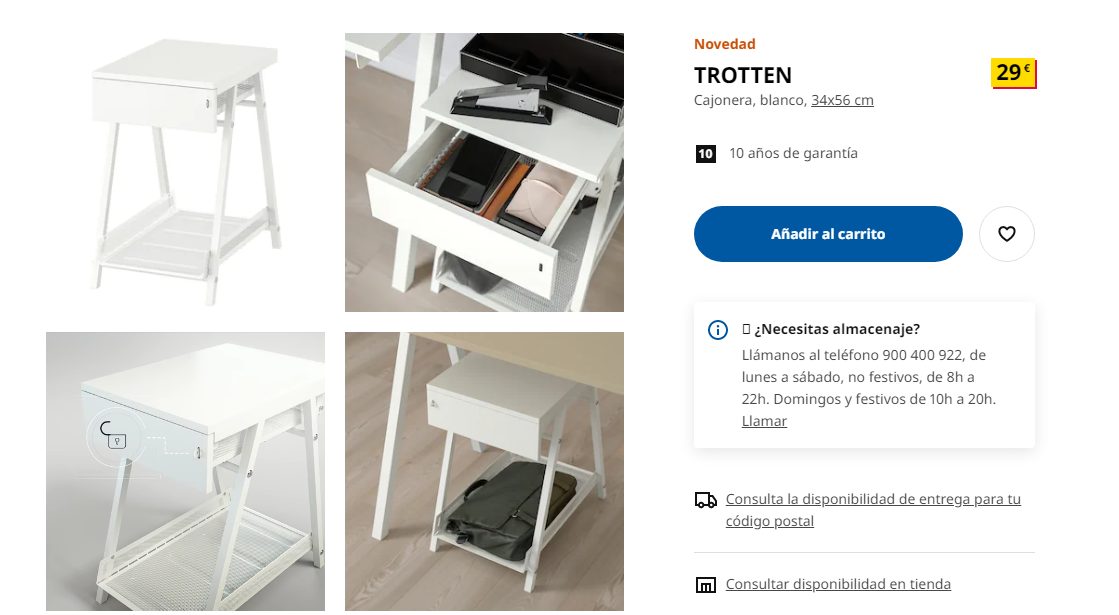
Task: Open Consultar disponibilidad en tienda link
Action: tap(838, 584)
